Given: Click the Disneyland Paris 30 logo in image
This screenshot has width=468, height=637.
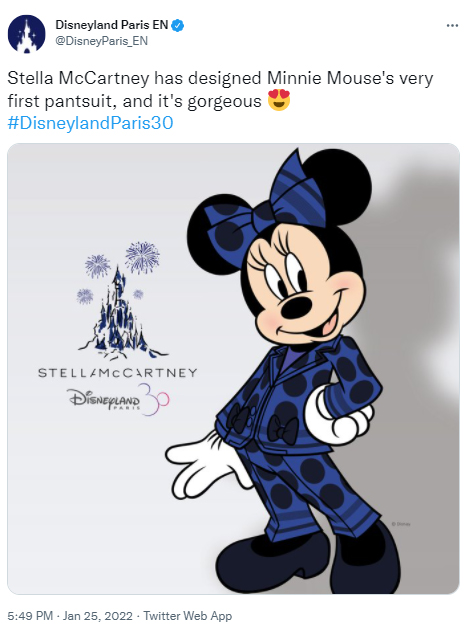Looking at the screenshot, I should coord(119,399).
